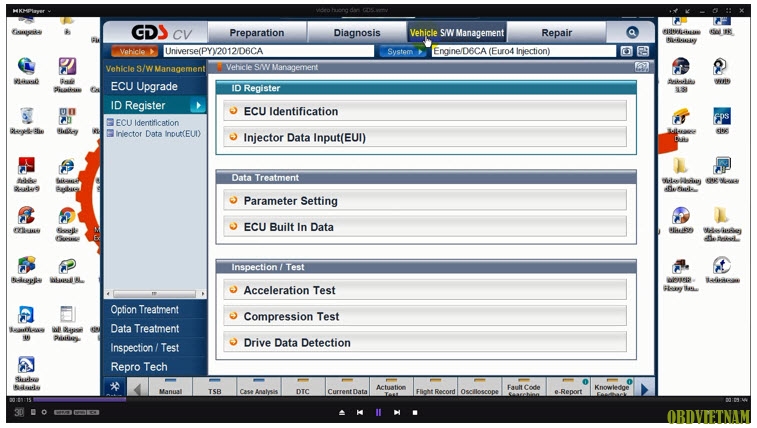Click the orange Vehicle selection button
Screen dimensions: 757x428
click(x=134, y=51)
